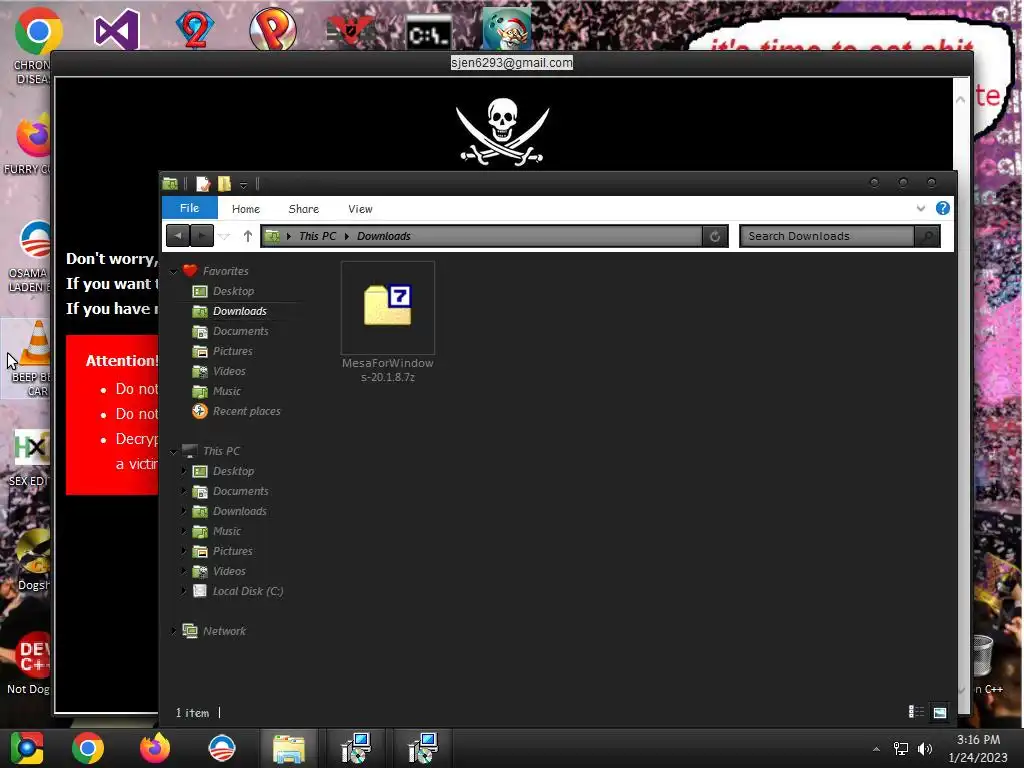Expand the ribbon with the chevron
Screen dimensions: 1024x768
click(921, 208)
